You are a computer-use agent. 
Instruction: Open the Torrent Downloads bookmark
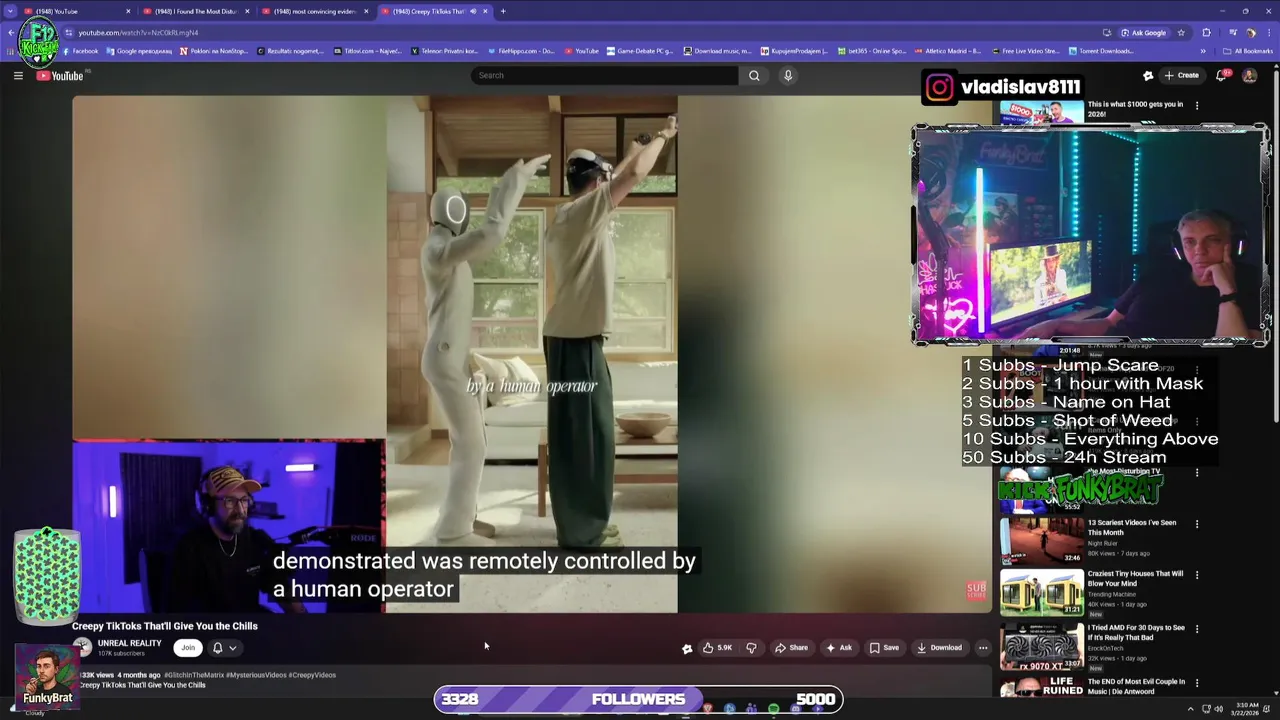[1101, 51]
